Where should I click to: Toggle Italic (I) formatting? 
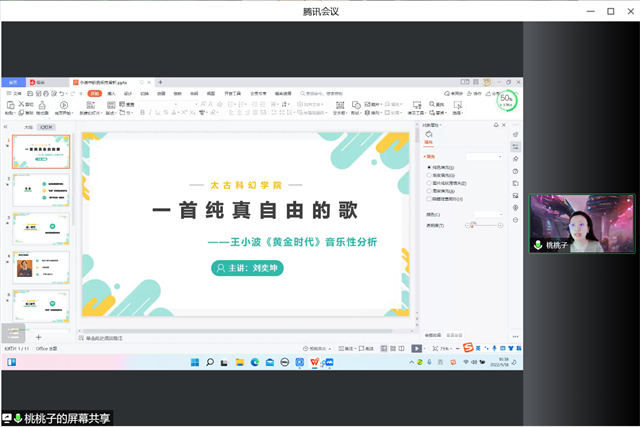tap(150, 113)
